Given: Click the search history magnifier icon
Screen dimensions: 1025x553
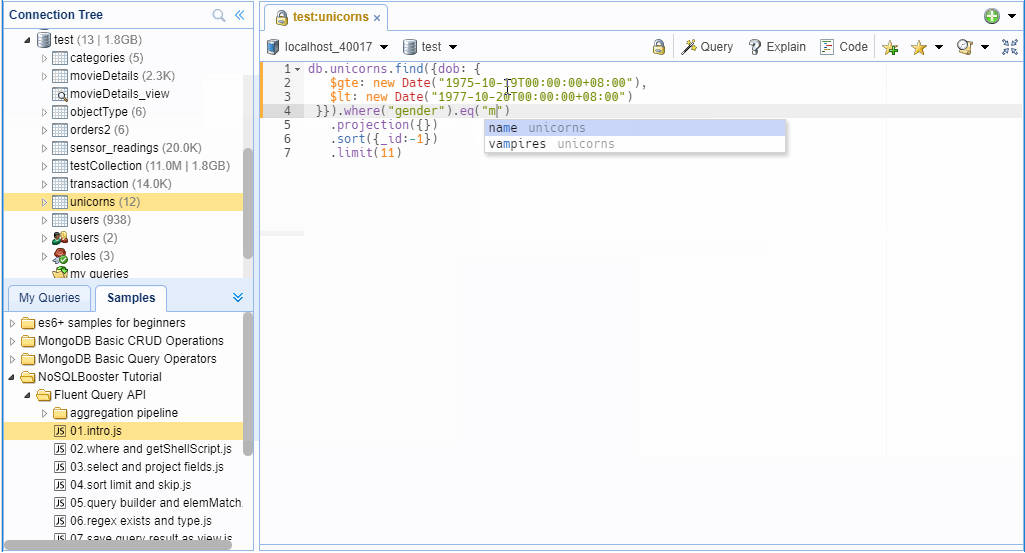Looking at the screenshot, I should pos(964,47).
